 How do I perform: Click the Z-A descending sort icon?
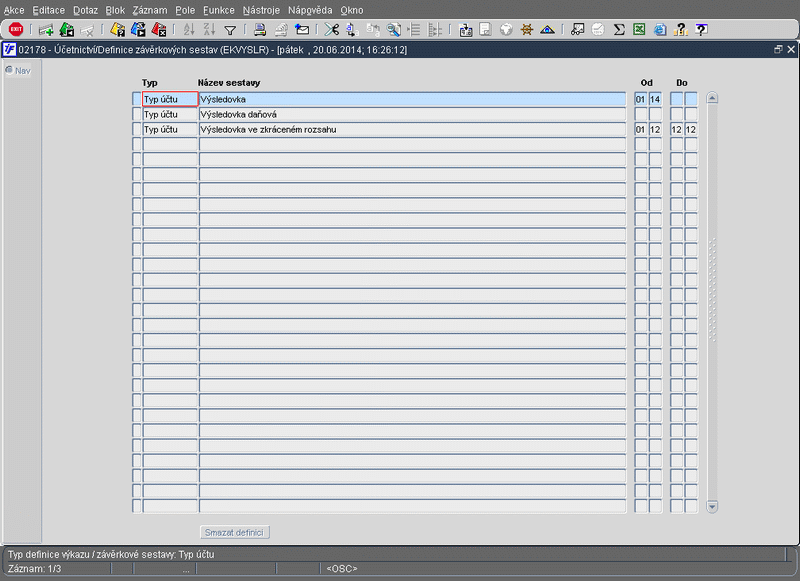(x=209, y=30)
